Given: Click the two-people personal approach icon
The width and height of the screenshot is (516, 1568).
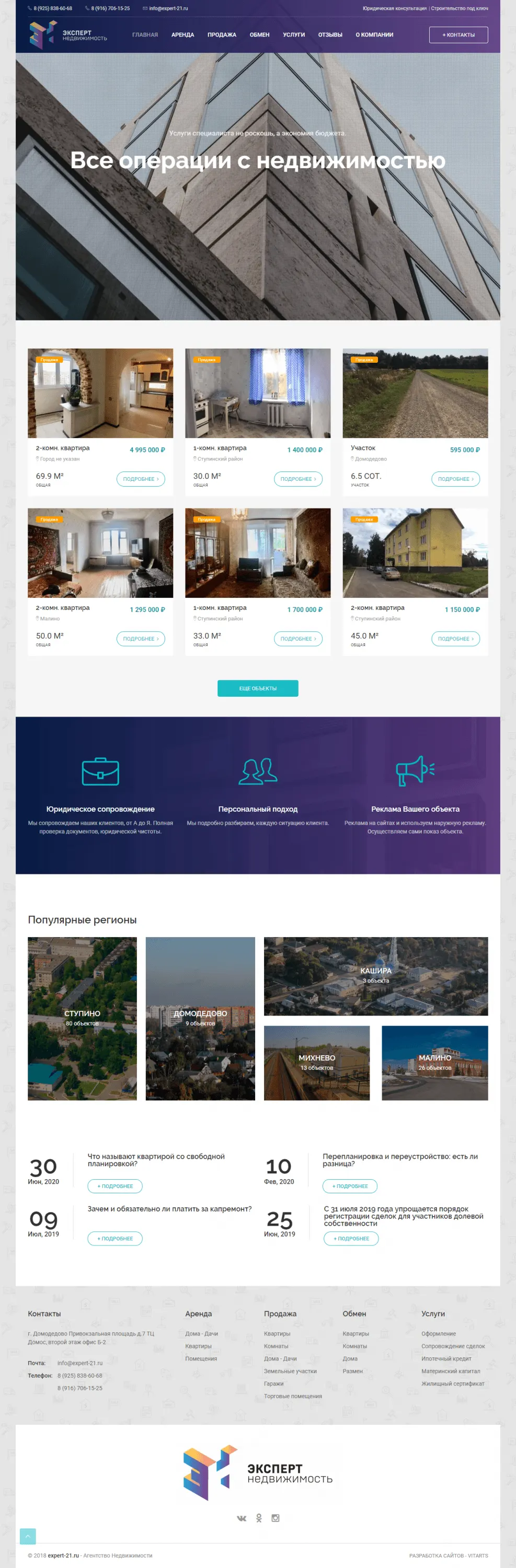Looking at the screenshot, I should point(258,771).
